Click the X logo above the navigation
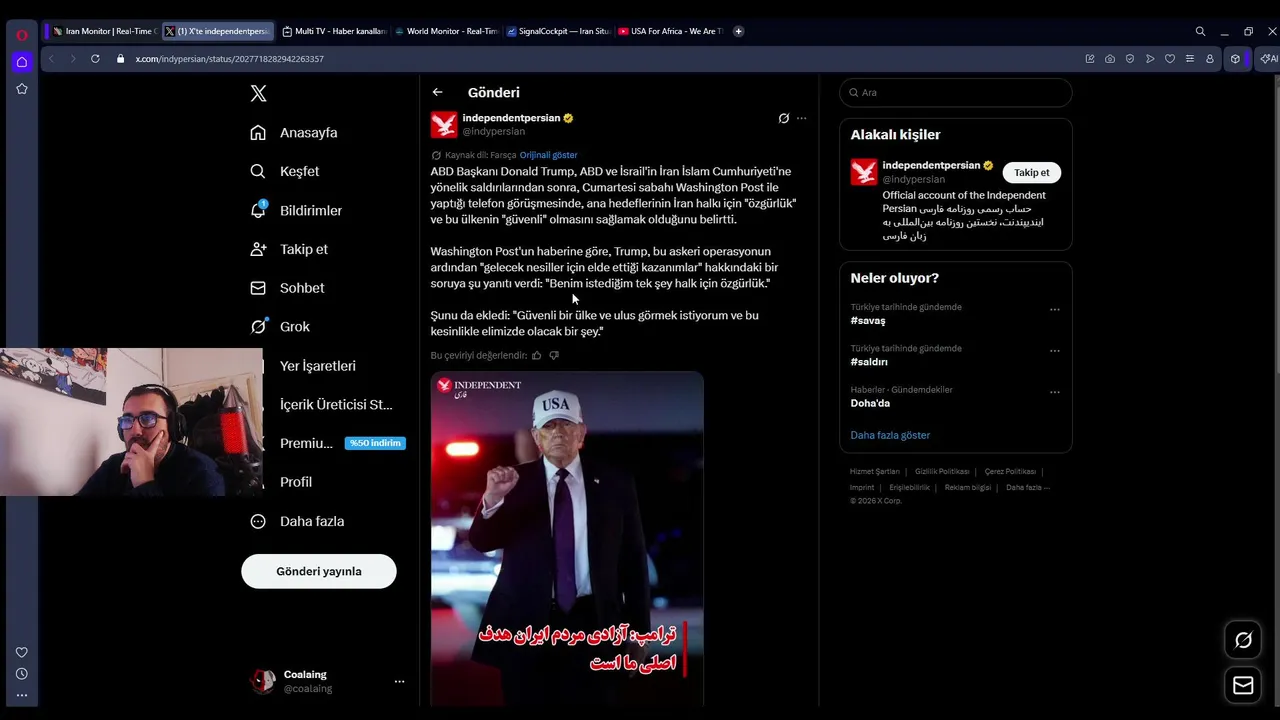1280x720 pixels. pyautogui.click(x=258, y=93)
